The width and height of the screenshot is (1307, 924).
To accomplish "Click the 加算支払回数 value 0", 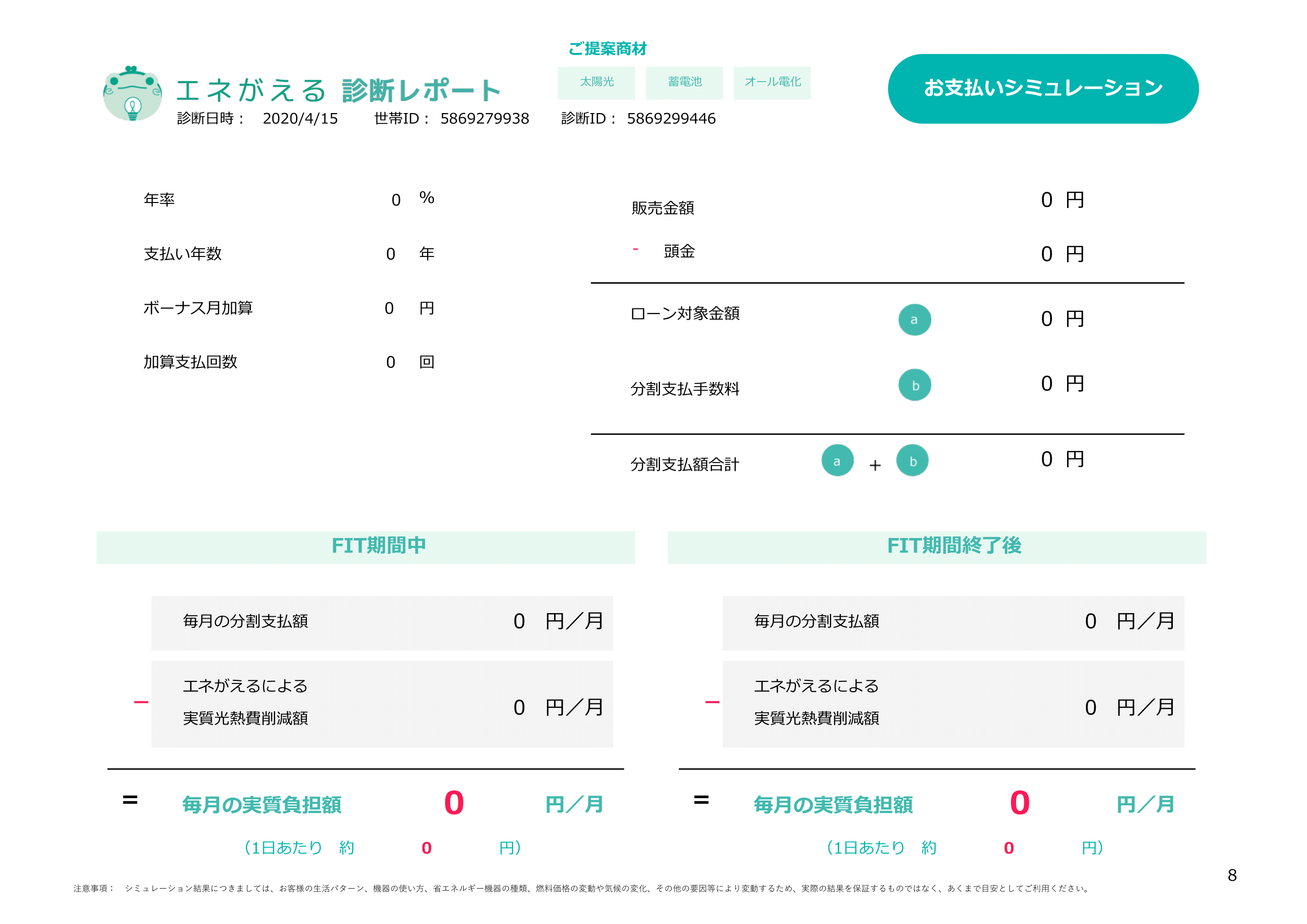I will [391, 363].
